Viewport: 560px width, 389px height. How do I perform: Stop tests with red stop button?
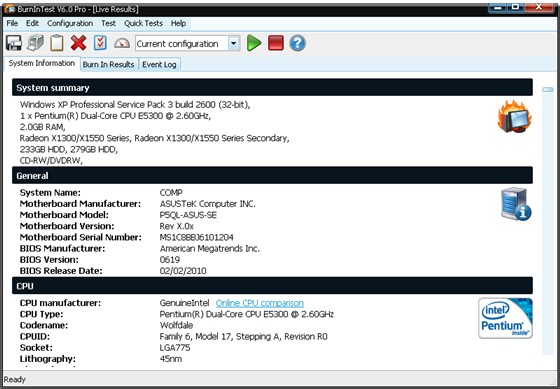coord(276,43)
